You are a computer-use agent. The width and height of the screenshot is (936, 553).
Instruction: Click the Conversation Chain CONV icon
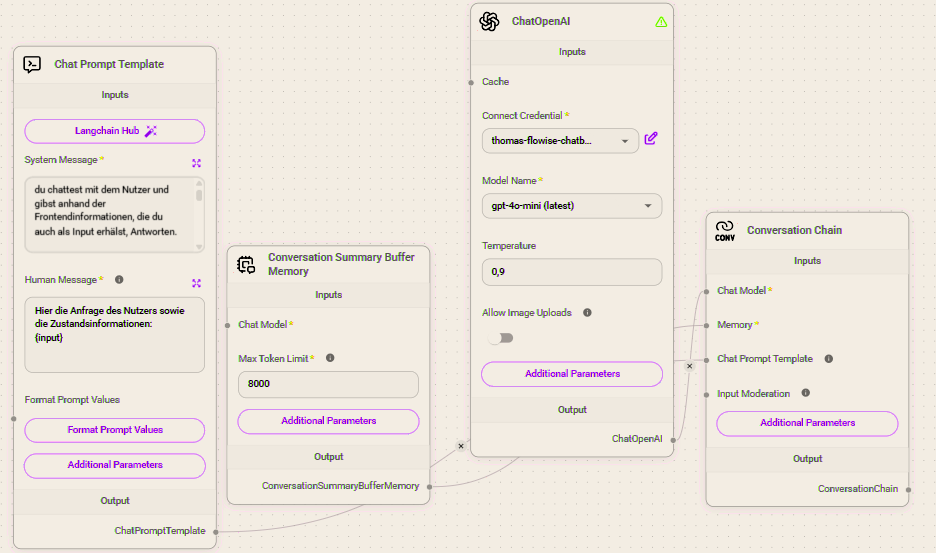click(725, 231)
